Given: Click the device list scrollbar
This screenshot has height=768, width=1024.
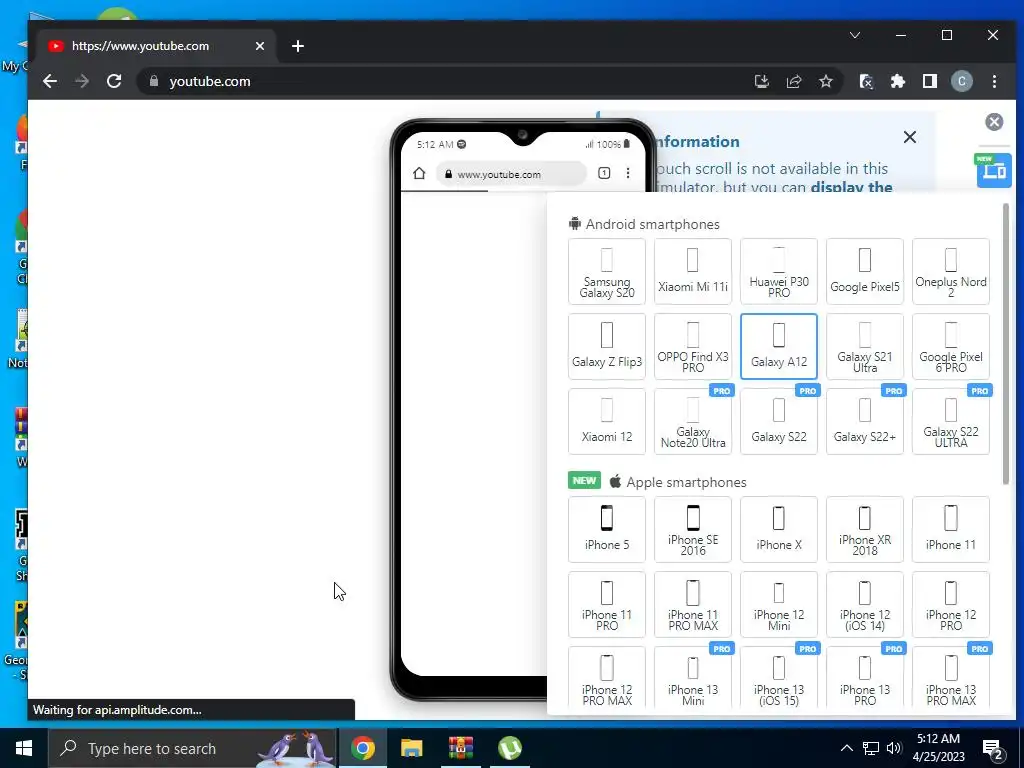Looking at the screenshot, I should pyautogui.click(x=1006, y=344).
